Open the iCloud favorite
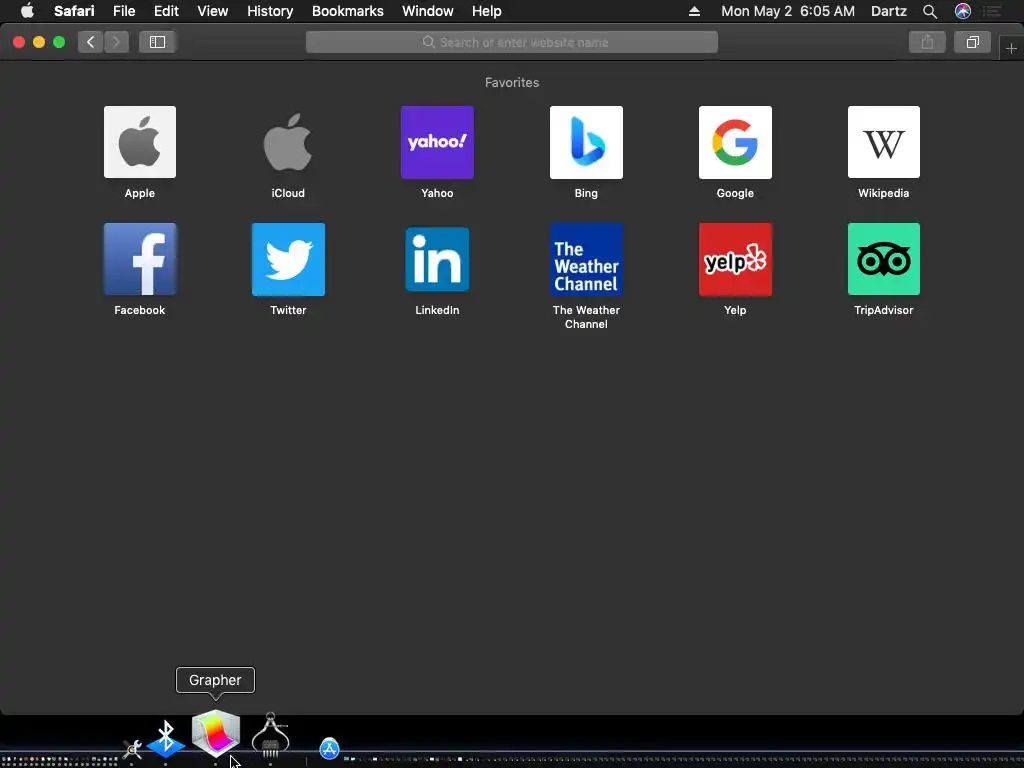This screenshot has height=768, width=1024. (288, 142)
